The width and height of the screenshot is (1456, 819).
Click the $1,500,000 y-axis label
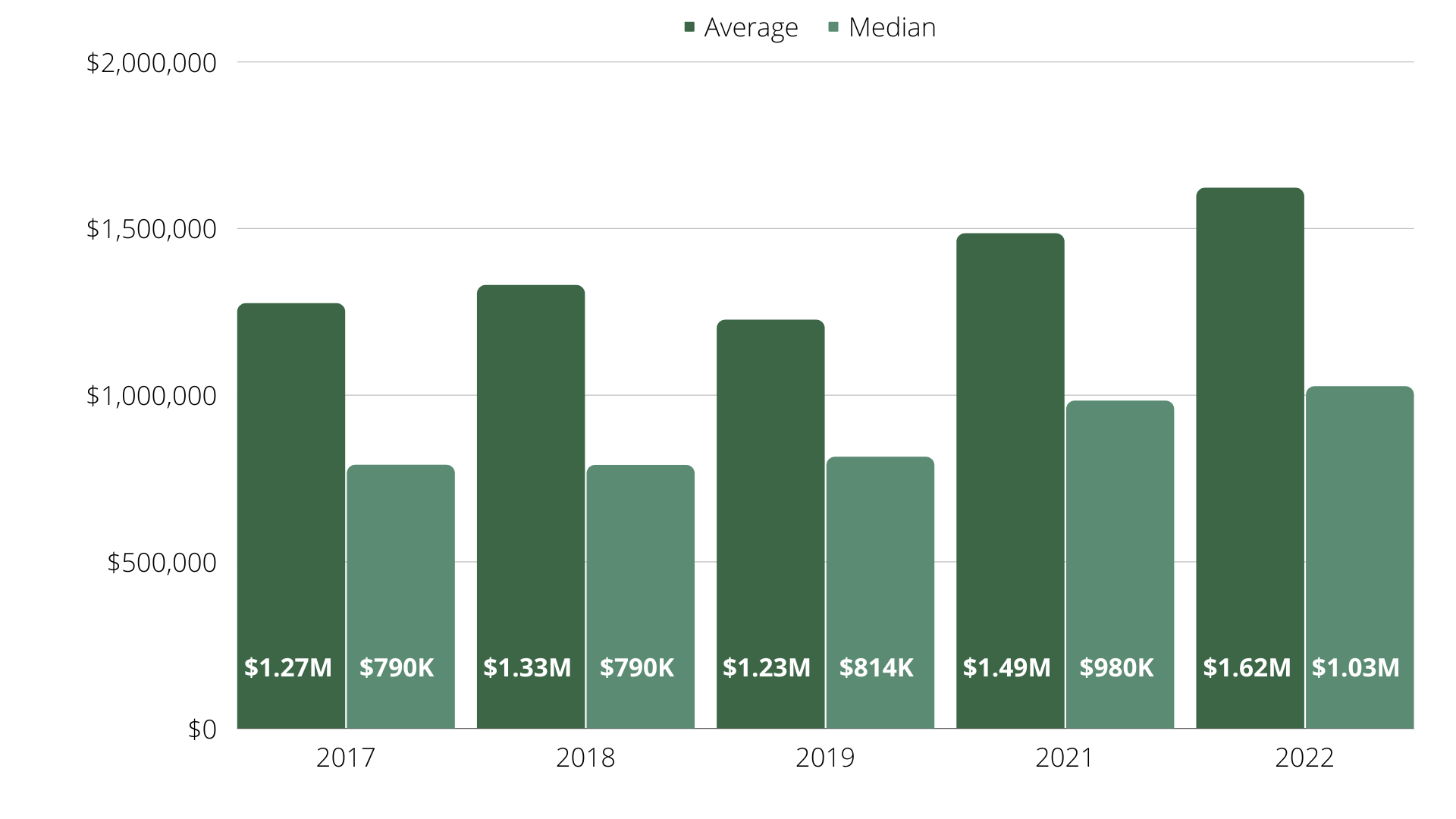[152, 229]
